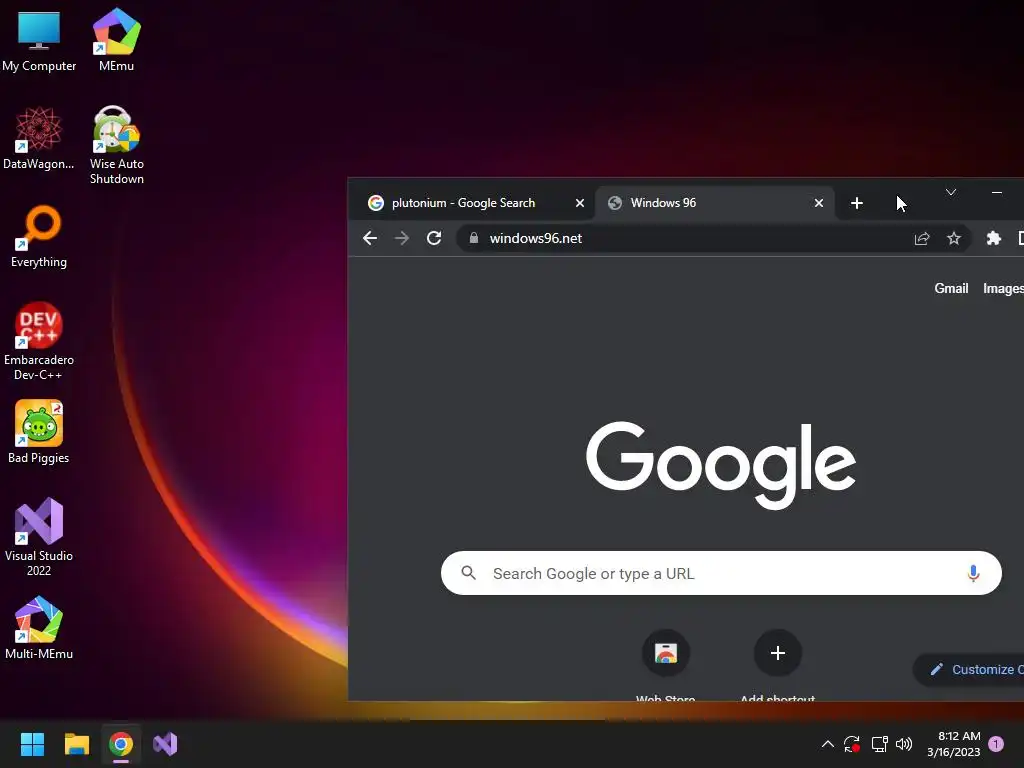Click the Add shortcut plus tile

point(777,665)
